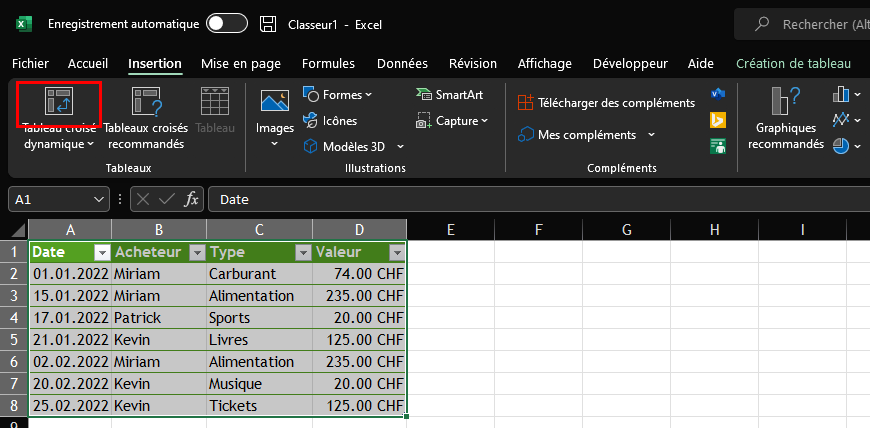Click the Visio Data Visualizer add-in icon

point(717,94)
